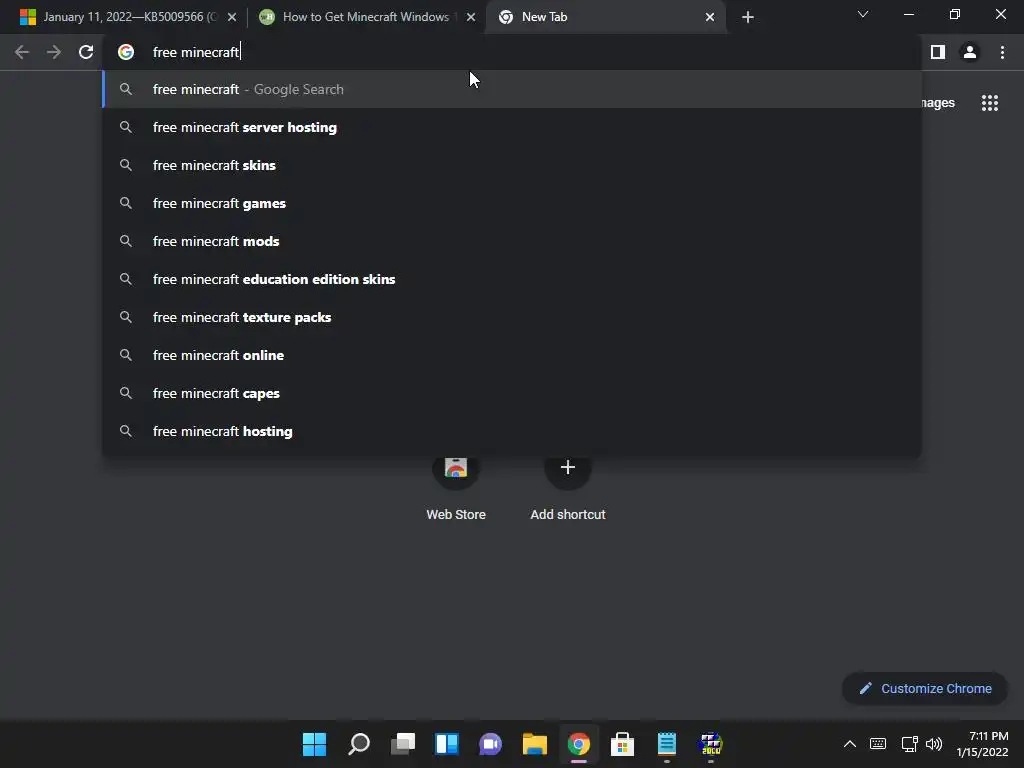The height and width of the screenshot is (768, 1024).
Task: Open the Chrome three-dot menu
Action: click(x=1002, y=52)
